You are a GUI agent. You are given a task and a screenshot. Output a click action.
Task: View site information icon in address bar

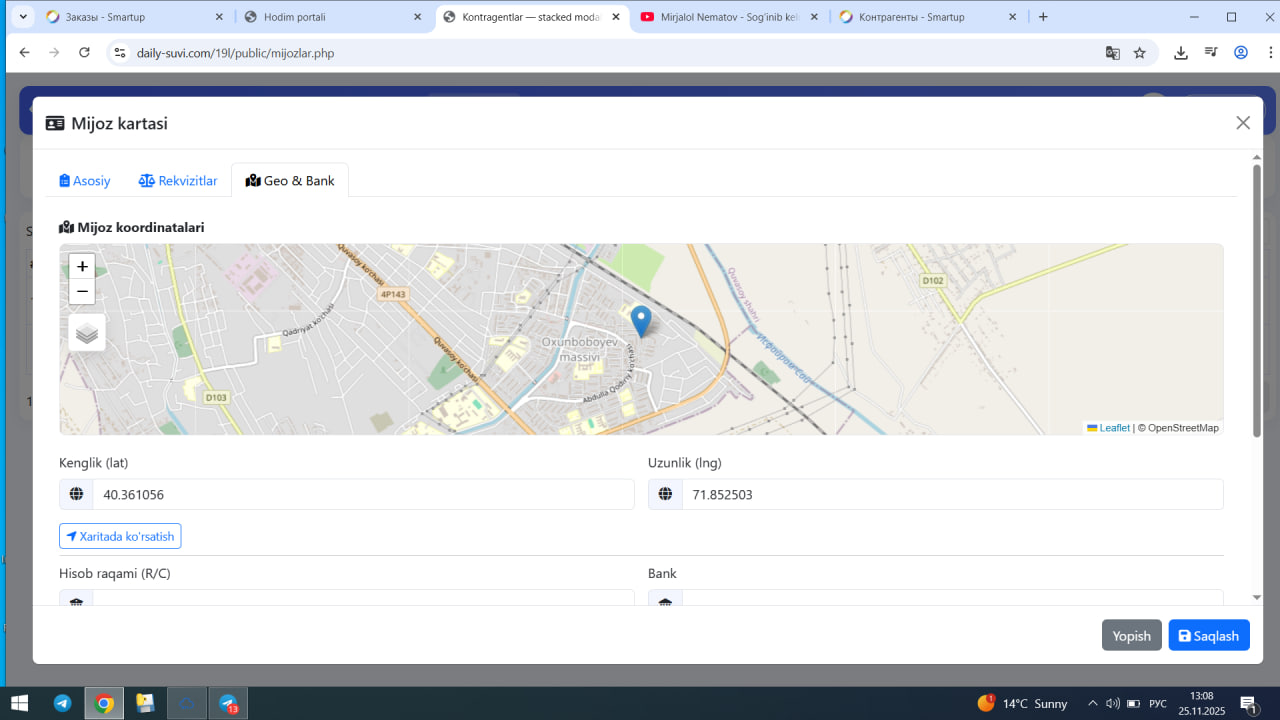(x=120, y=53)
